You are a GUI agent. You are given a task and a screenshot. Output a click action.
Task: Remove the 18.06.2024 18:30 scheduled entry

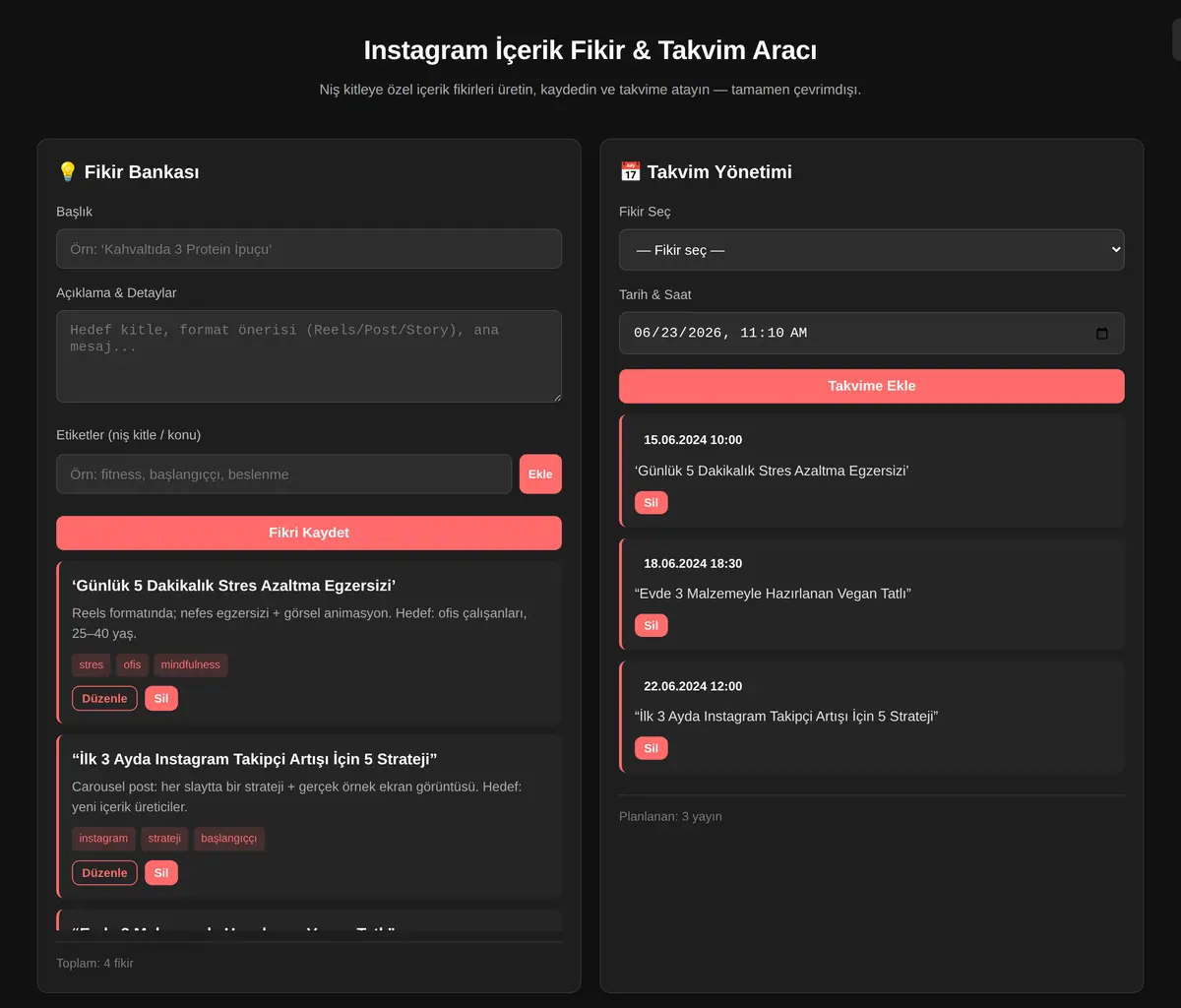pos(651,625)
